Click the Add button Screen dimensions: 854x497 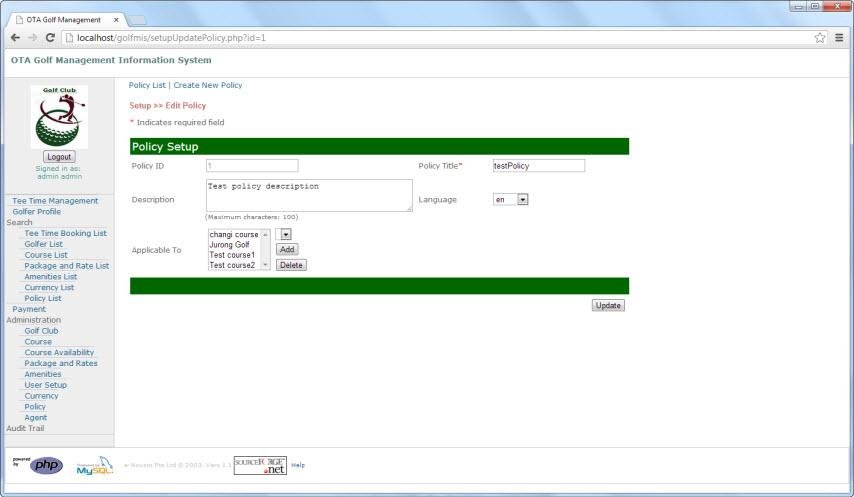(287, 249)
